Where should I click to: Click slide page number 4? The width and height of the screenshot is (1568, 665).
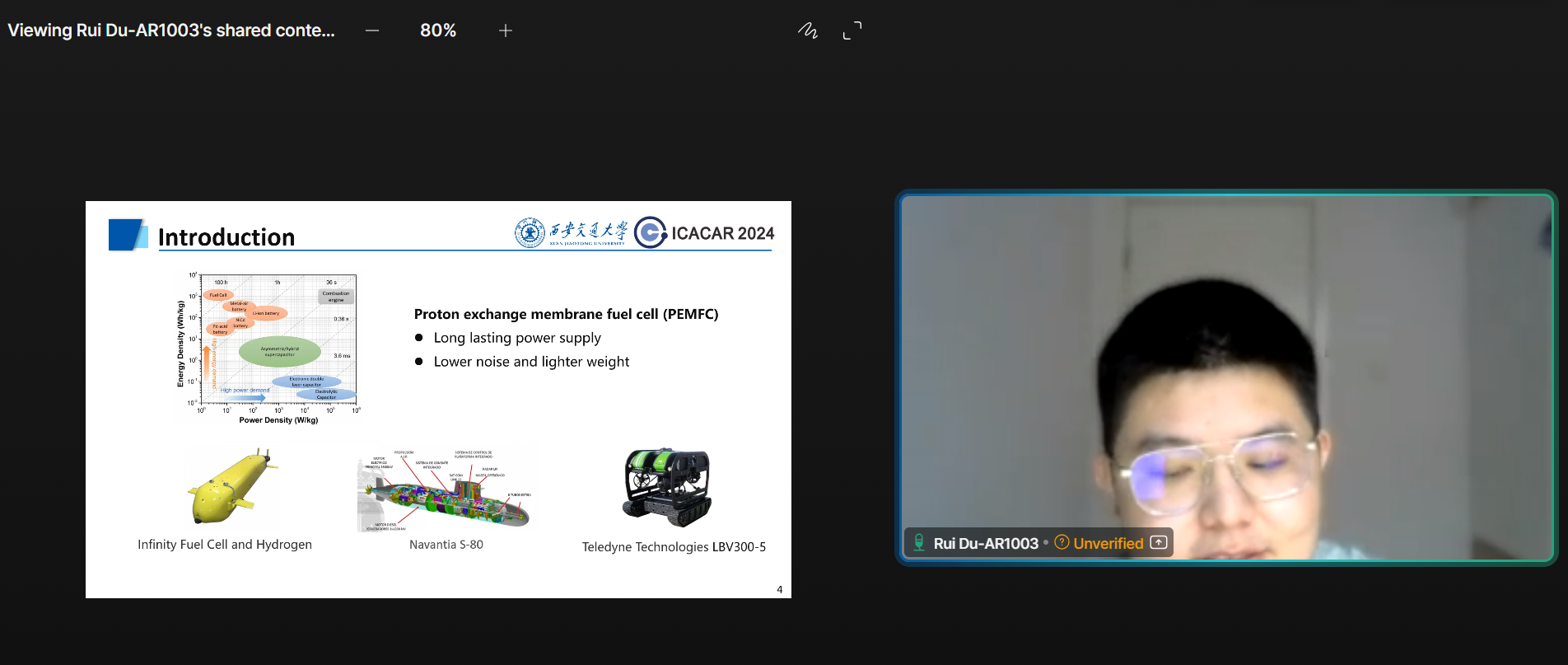[x=779, y=589]
